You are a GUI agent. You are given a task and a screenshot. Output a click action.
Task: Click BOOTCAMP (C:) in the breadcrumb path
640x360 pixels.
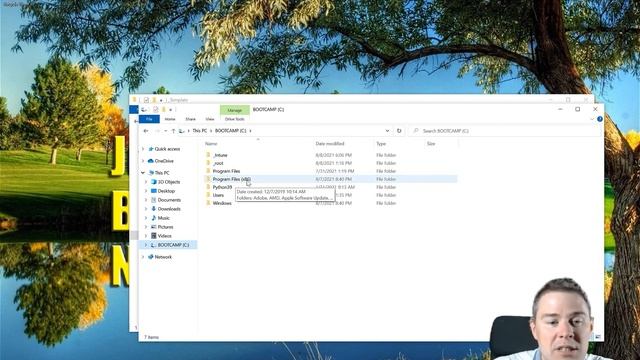click(x=231, y=131)
